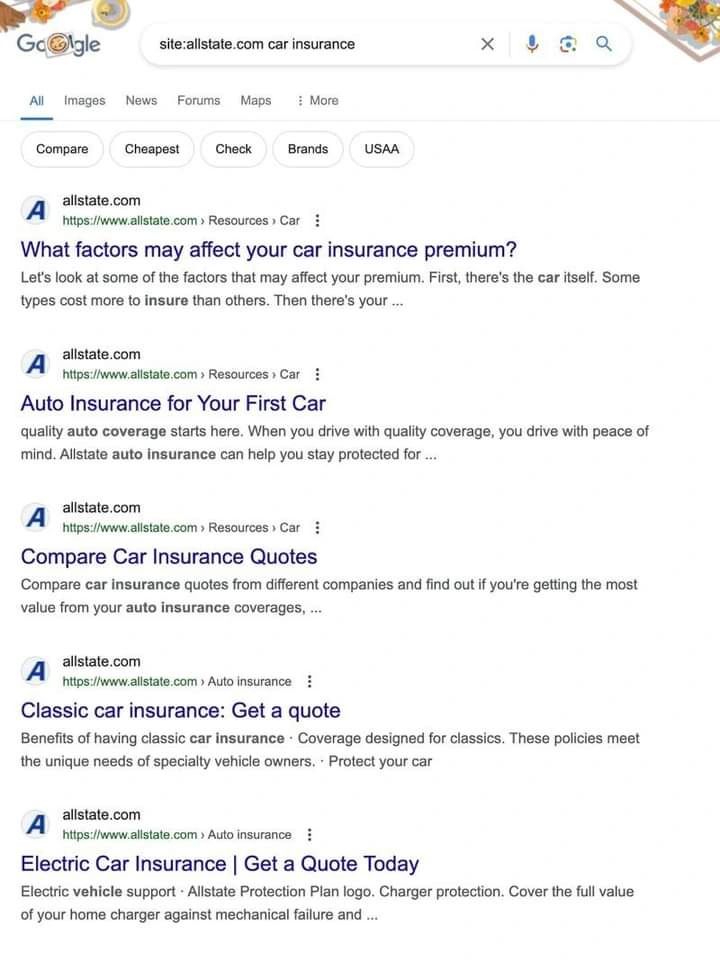Open three-dot options for First Car result
The height and width of the screenshot is (961, 720).
click(317, 374)
